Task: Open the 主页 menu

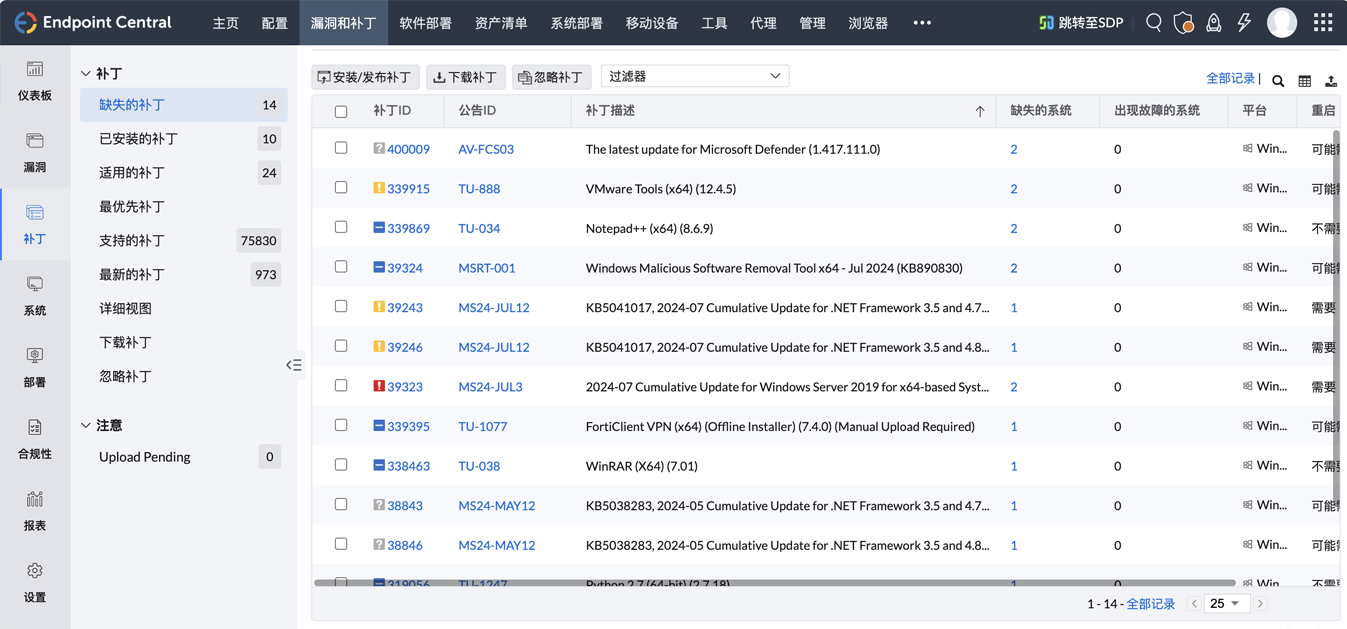Action: (x=226, y=23)
